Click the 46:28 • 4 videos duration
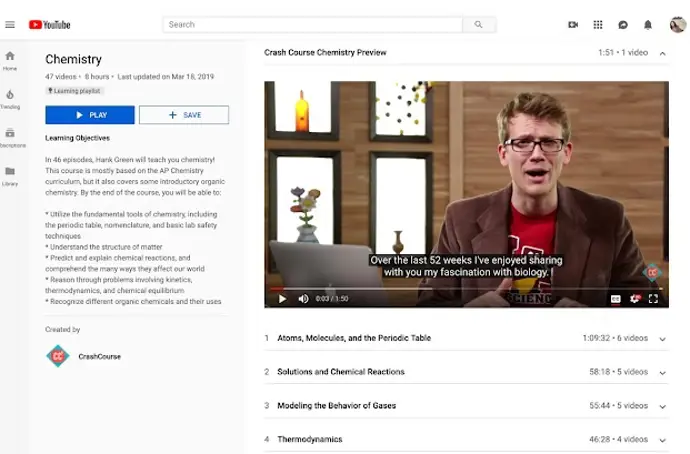 coord(618,439)
